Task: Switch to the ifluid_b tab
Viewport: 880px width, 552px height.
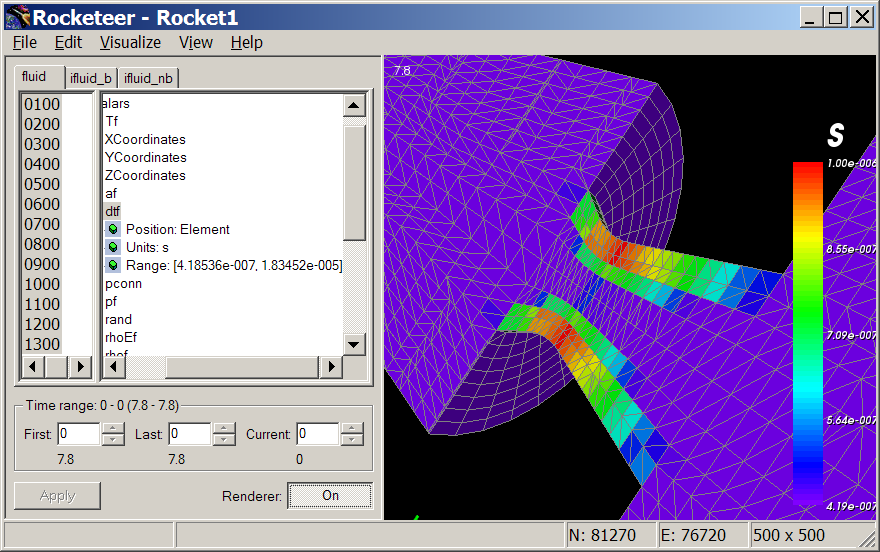Action: coord(90,79)
